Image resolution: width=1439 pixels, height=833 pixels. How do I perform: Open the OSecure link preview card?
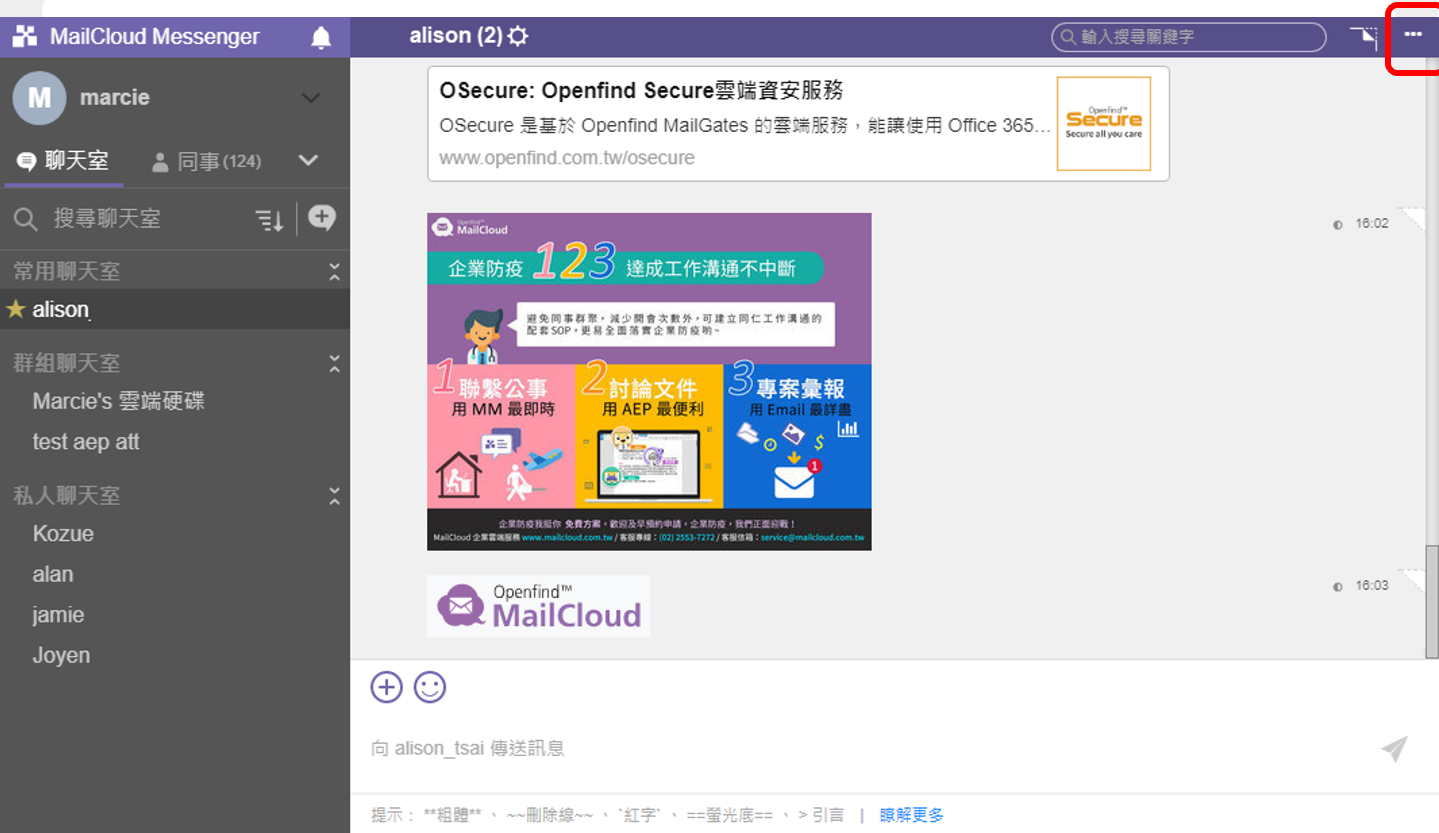(798, 124)
